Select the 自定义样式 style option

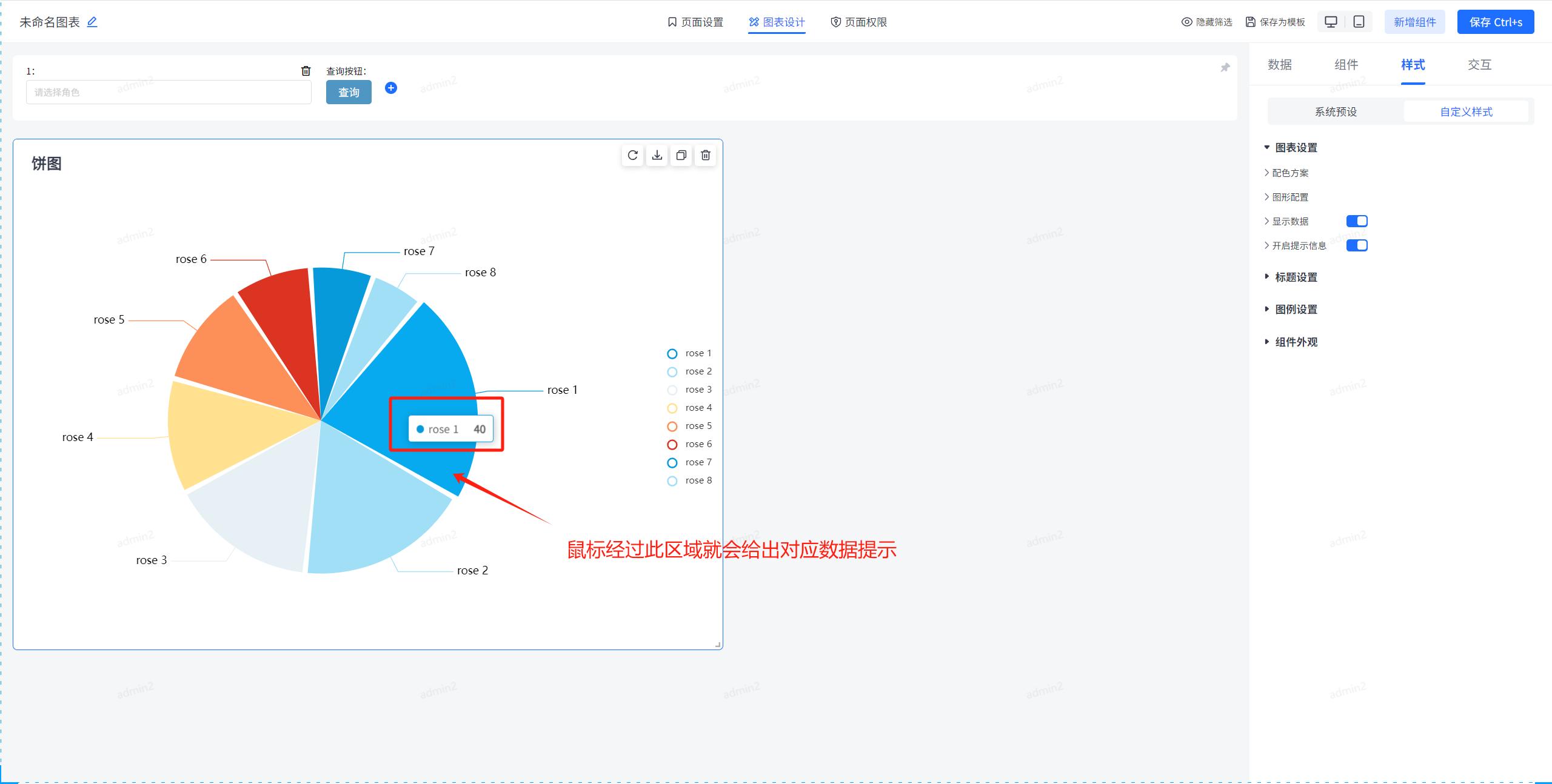click(1466, 111)
